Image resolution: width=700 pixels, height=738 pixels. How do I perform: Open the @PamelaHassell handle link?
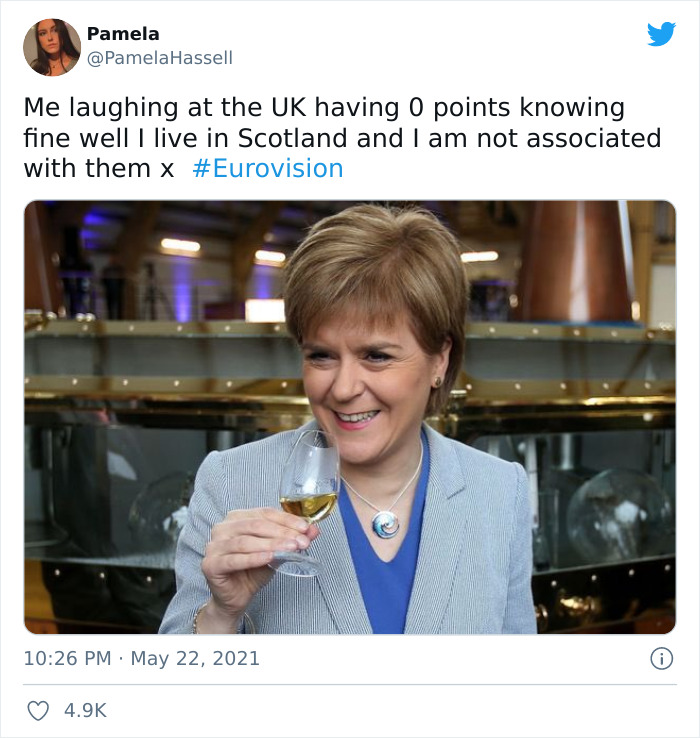tap(160, 58)
